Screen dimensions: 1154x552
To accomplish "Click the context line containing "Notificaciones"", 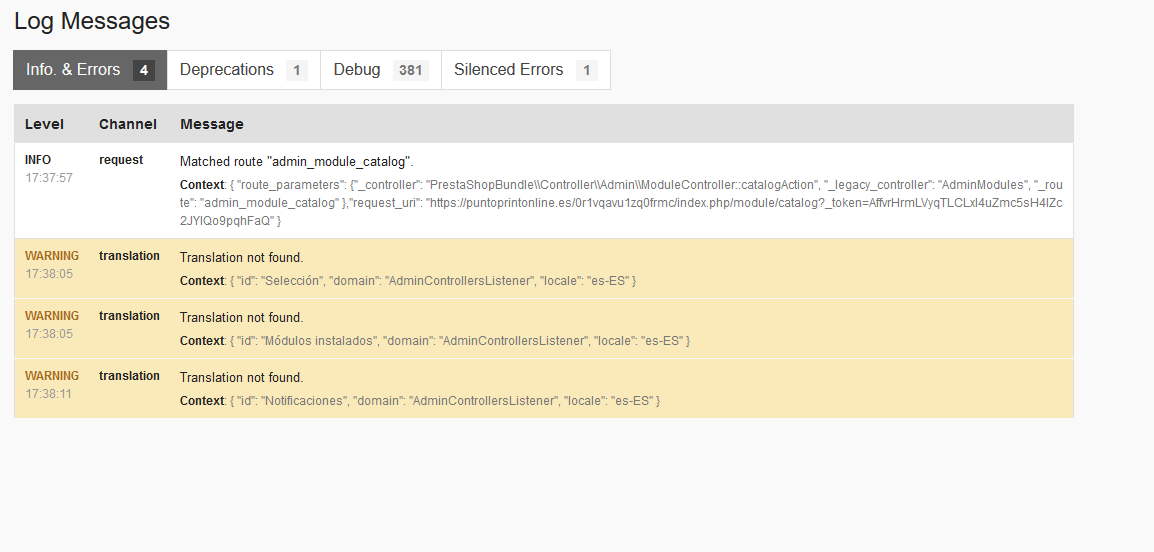I will click(x=420, y=401).
